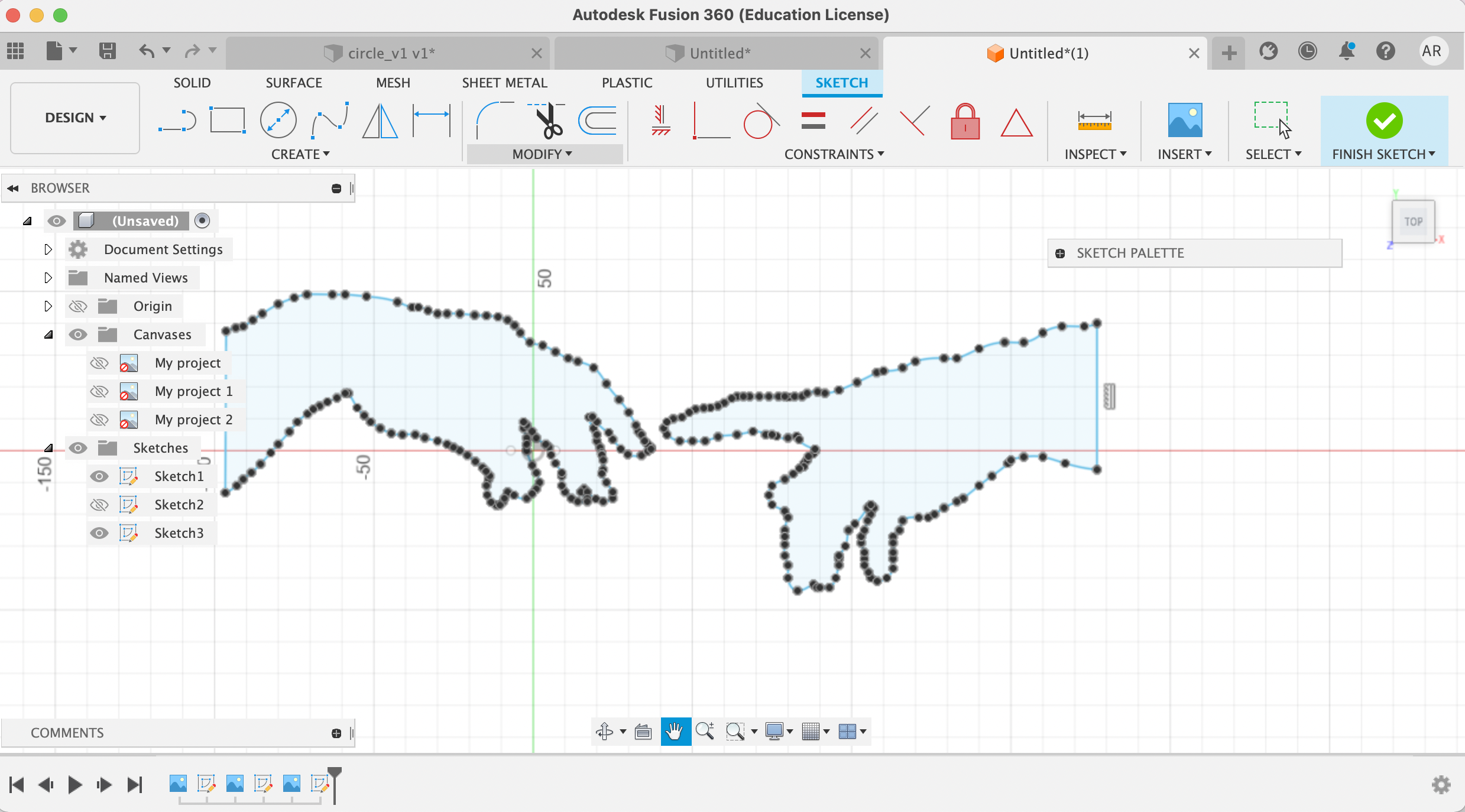Show the My project canvas
1465x812 pixels.
pos(99,363)
